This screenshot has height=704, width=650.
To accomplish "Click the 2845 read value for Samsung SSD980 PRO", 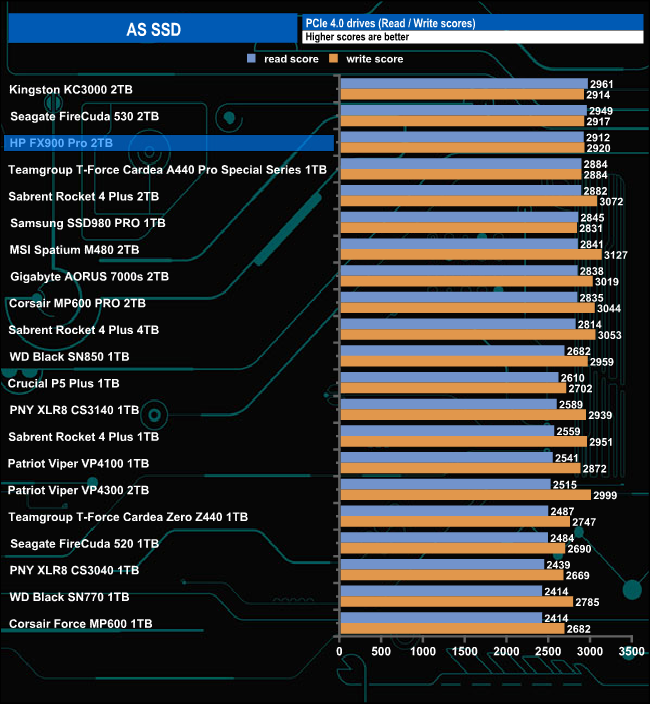I will pyautogui.click(x=592, y=218).
